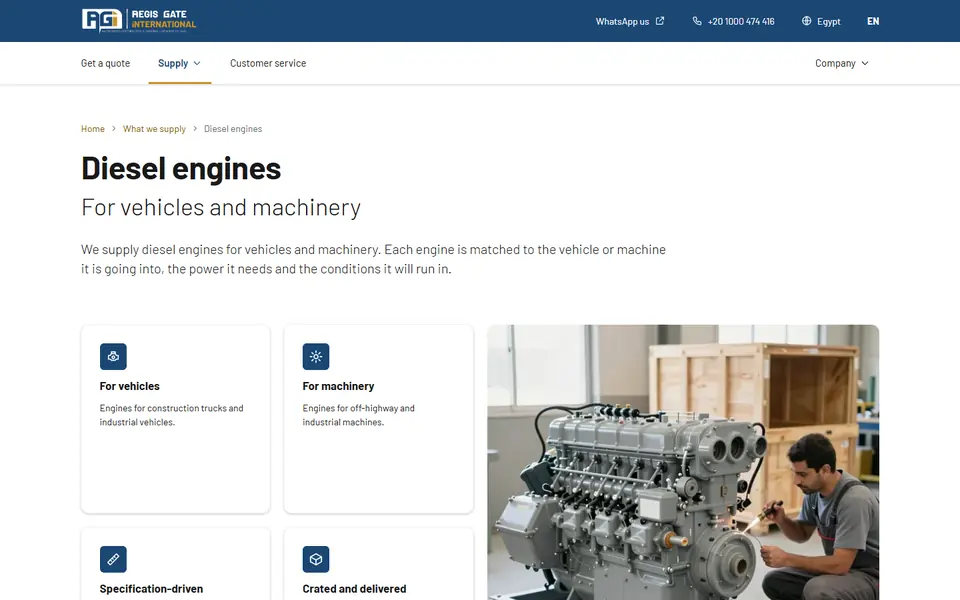
Task: Click the gear icon on For machinery card
Action: tap(316, 356)
